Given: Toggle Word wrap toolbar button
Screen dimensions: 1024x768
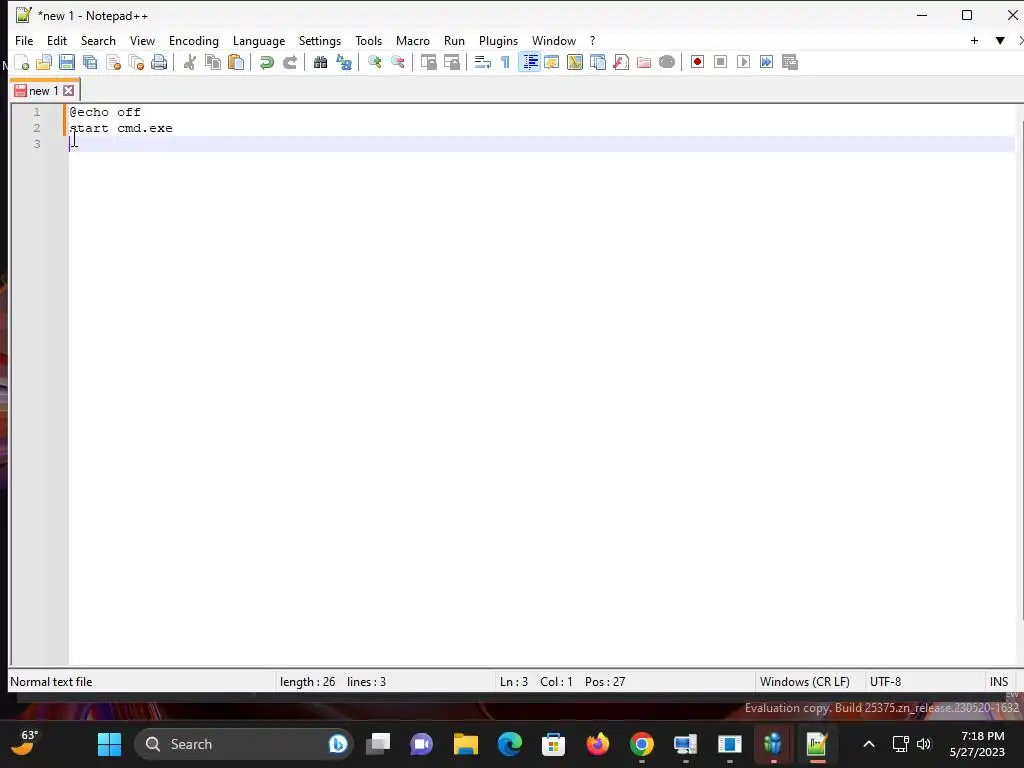Looking at the screenshot, I should (x=483, y=63).
